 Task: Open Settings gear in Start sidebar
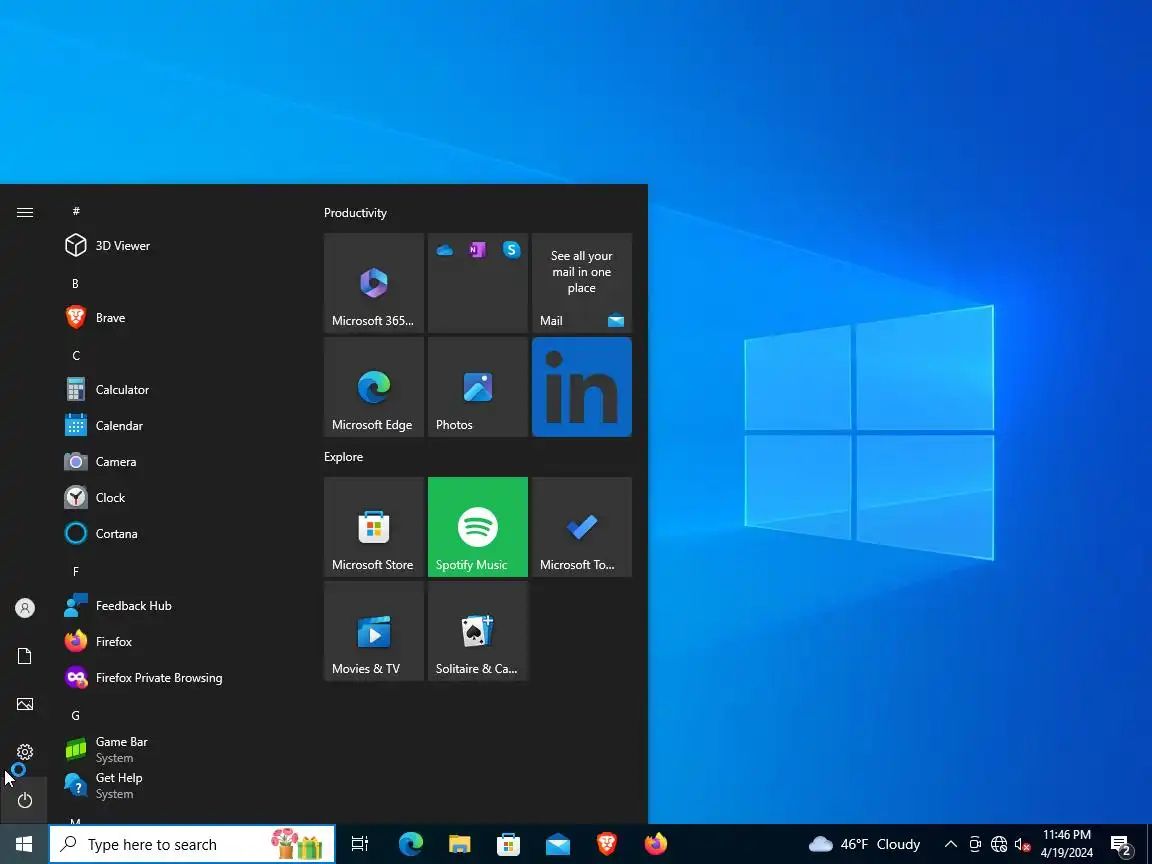tap(24, 752)
